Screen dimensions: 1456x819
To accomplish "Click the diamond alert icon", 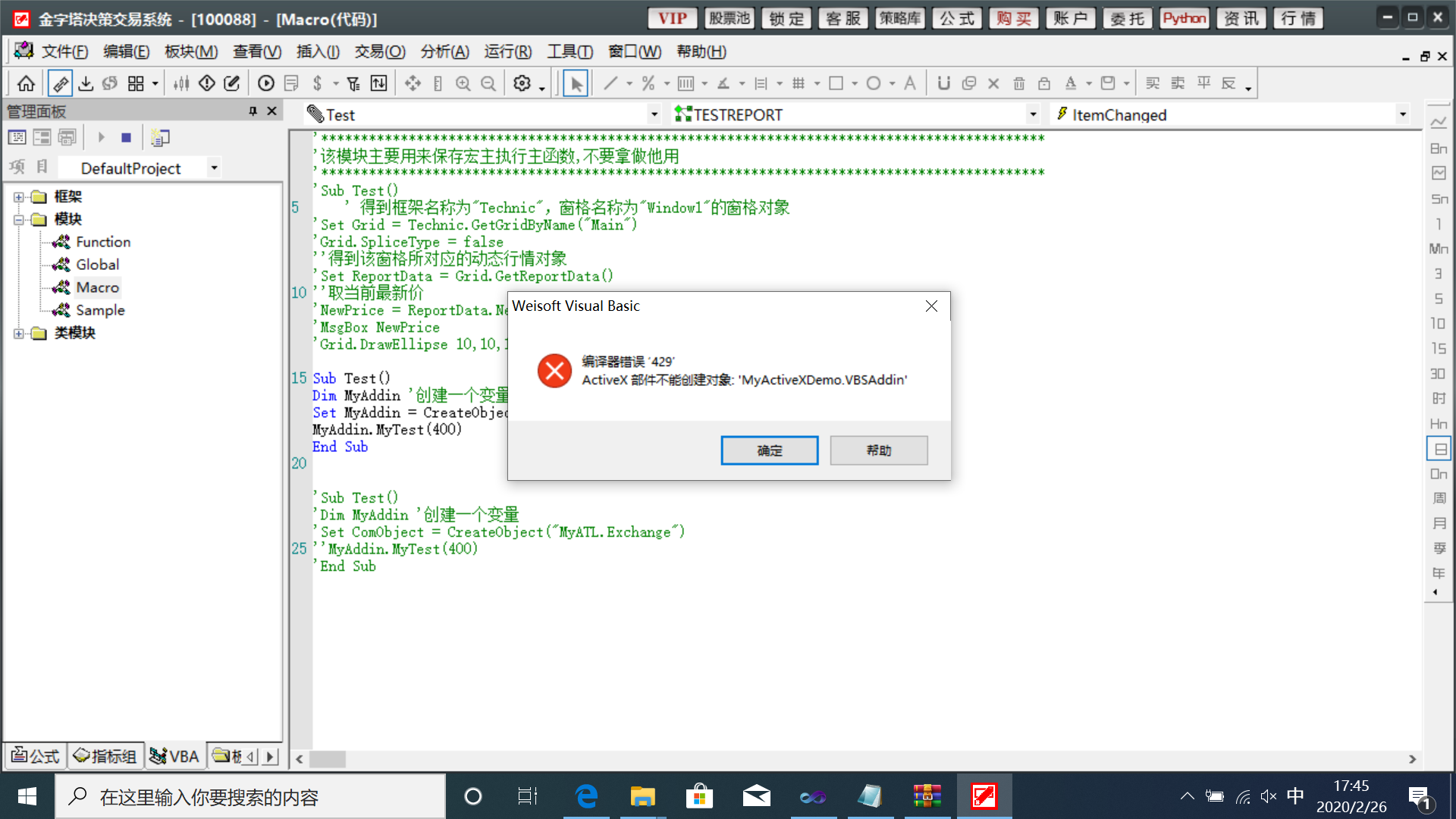I will (207, 83).
